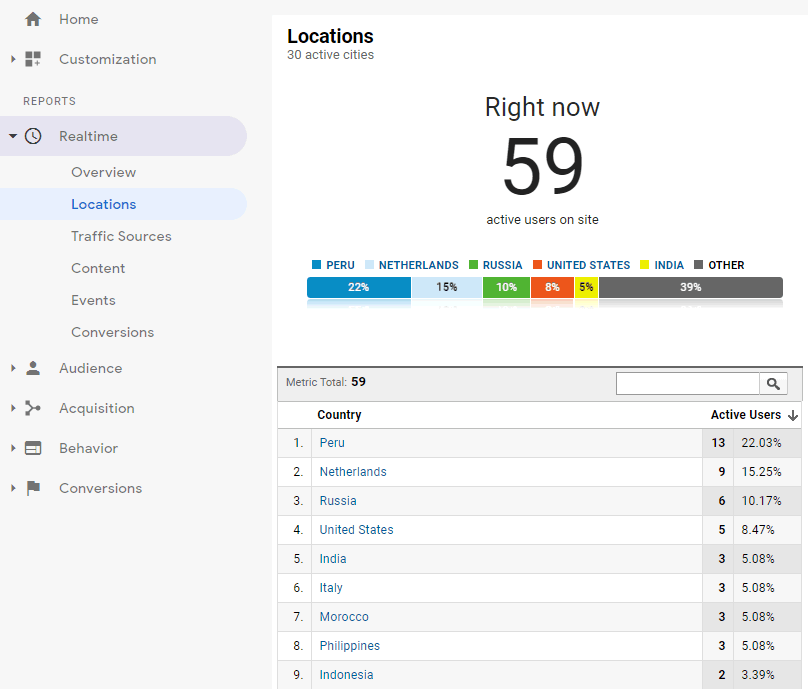Image resolution: width=808 pixels, height=689 pixels.
Task: Open the Events report under Realtime
Action: tap(93, 300)
